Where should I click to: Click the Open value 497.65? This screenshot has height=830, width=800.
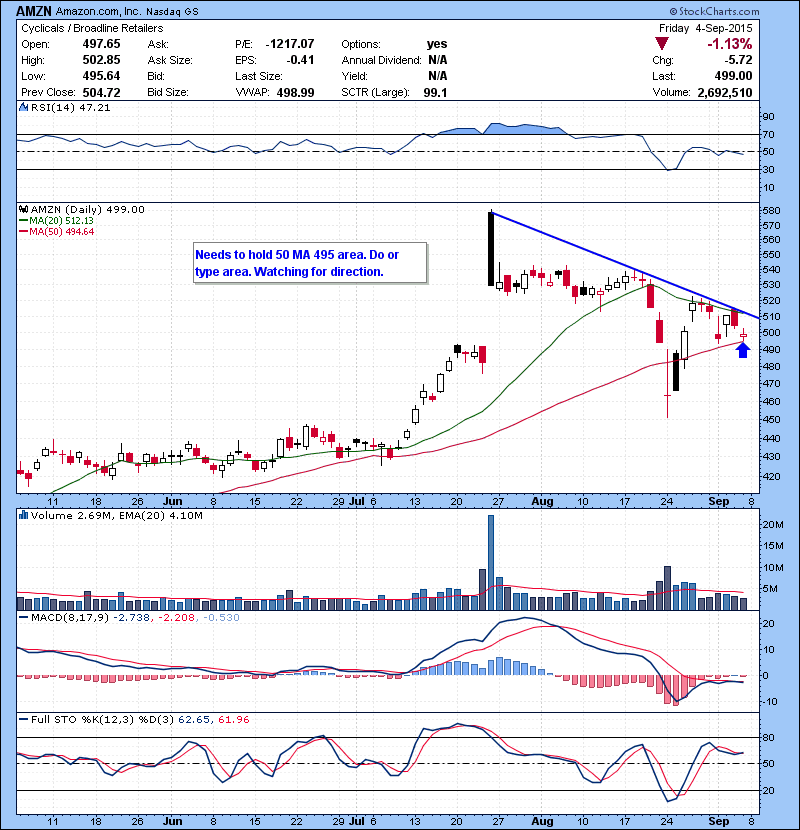(x=101, y=44)
